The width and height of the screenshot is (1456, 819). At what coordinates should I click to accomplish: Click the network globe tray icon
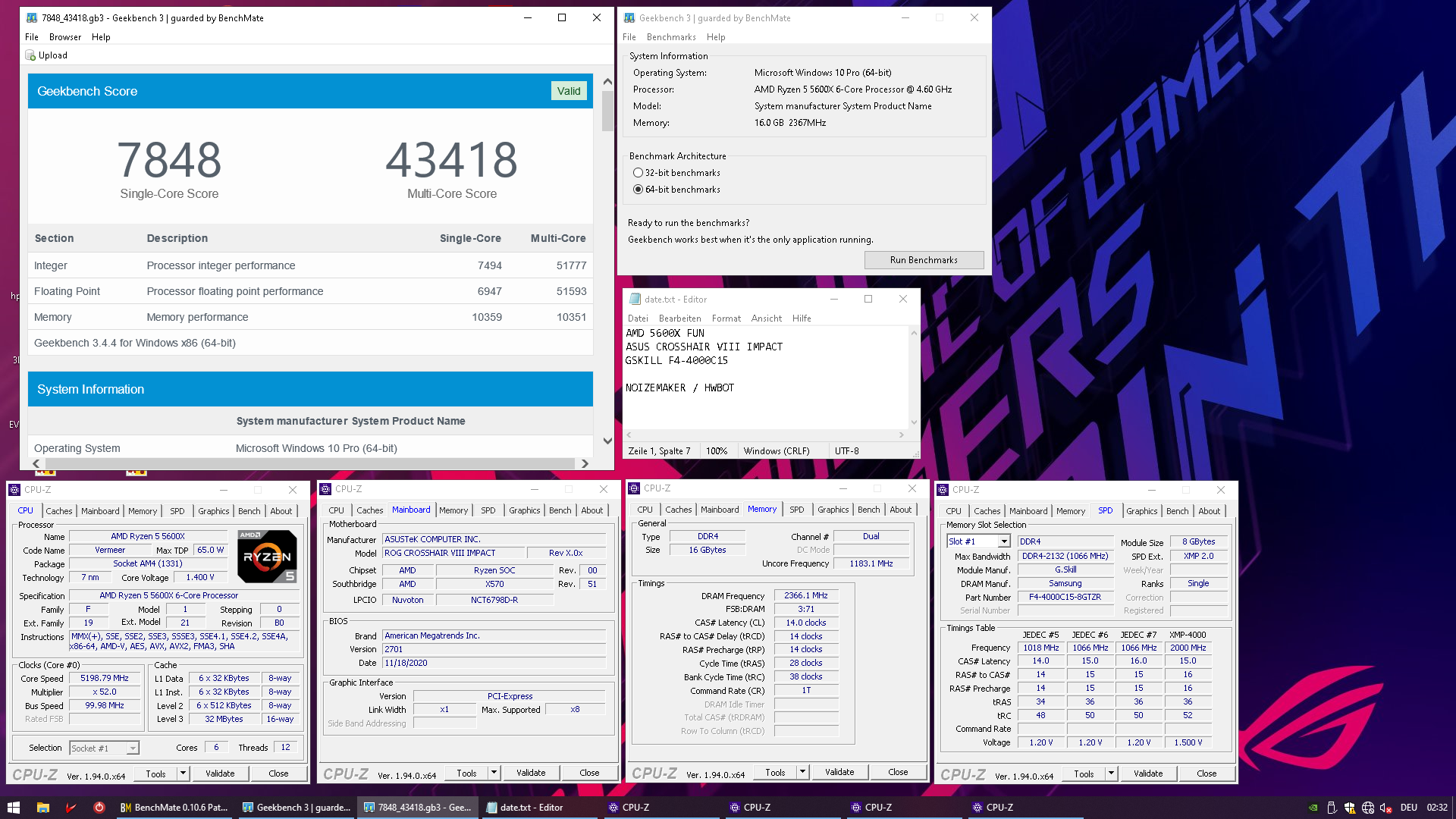click(x=1368, y=808)
